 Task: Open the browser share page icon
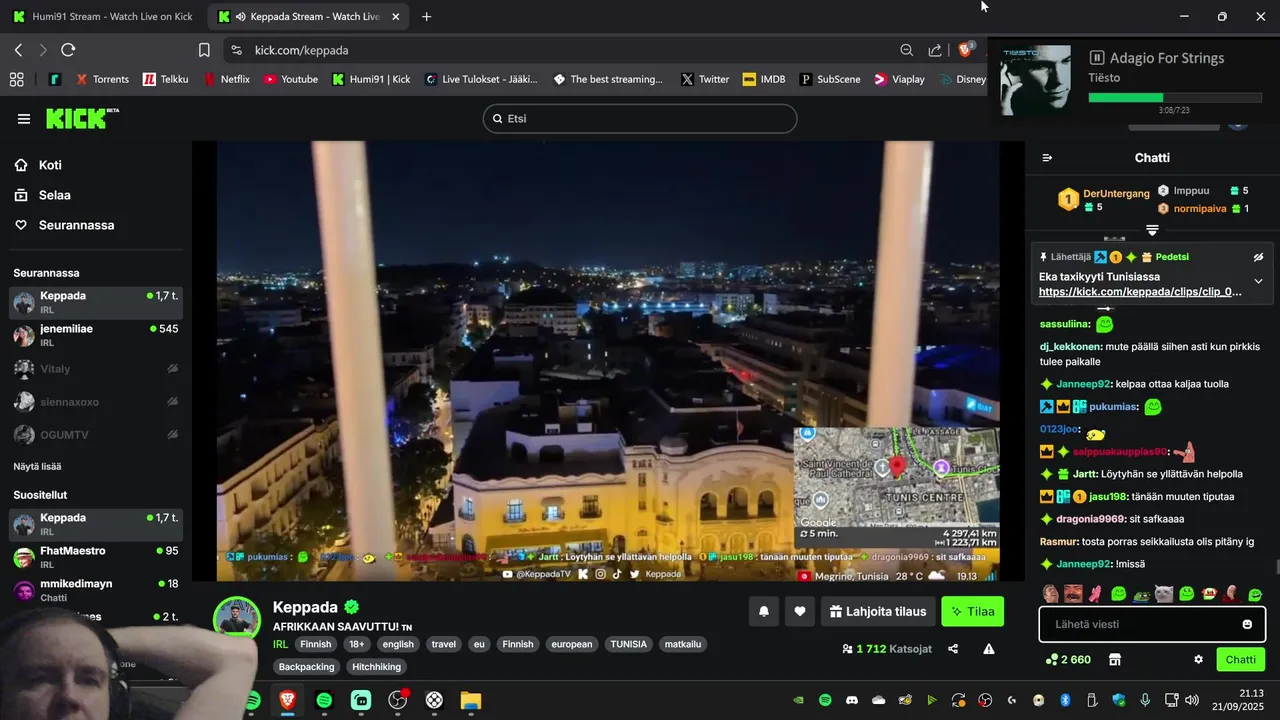[x=935, y=50]
